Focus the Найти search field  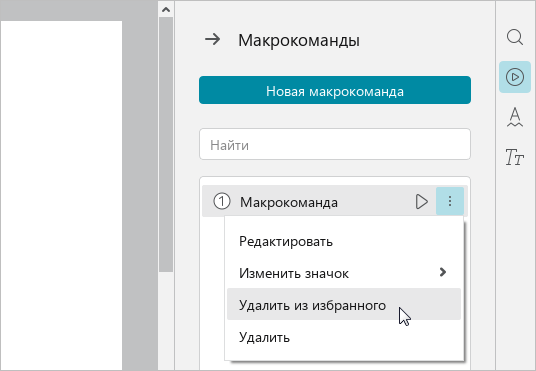(335, 144)
